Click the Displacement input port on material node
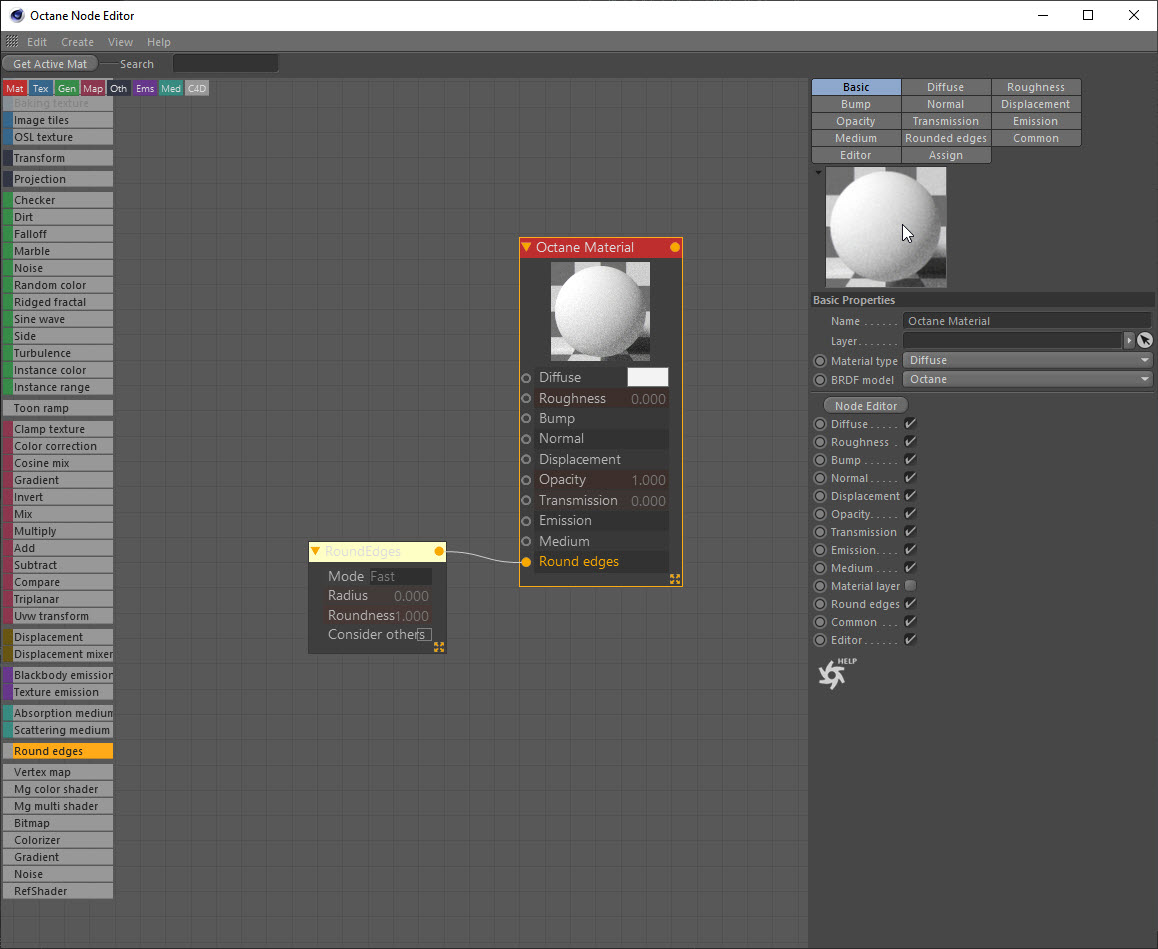The image size is (1158, 949). click(x=526, y=459)
